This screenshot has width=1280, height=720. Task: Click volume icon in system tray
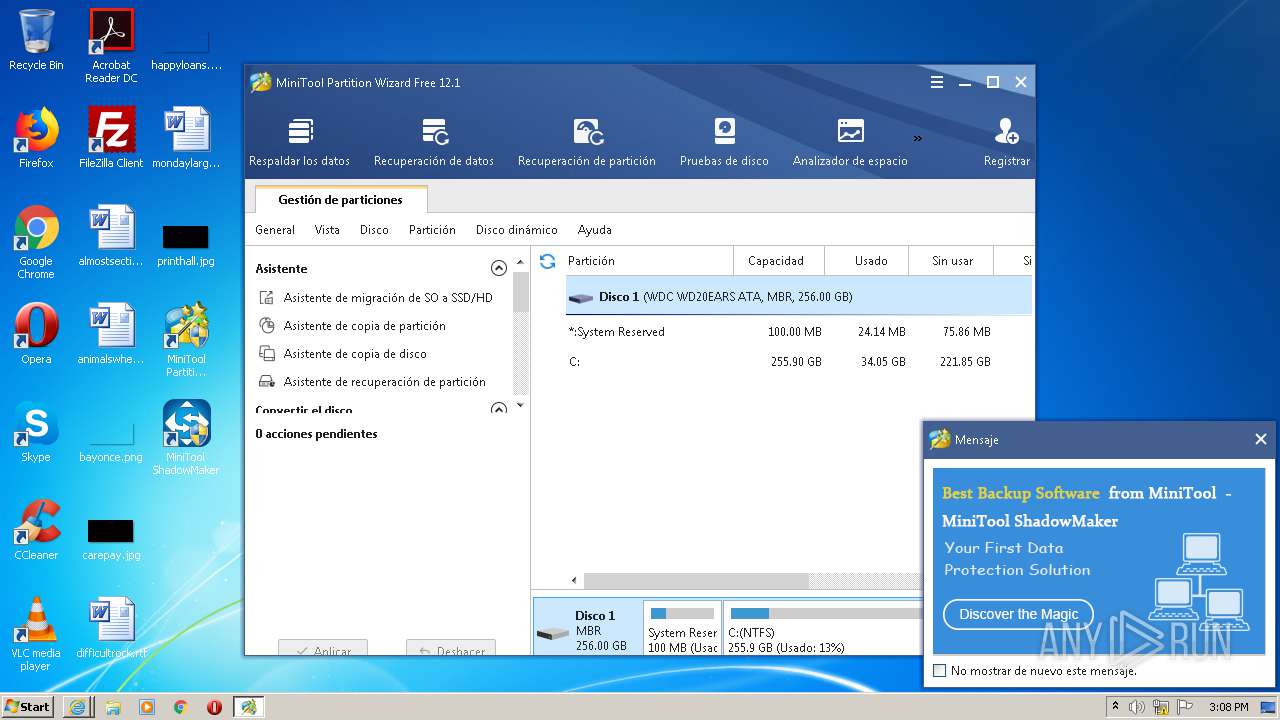[1137, 707]
